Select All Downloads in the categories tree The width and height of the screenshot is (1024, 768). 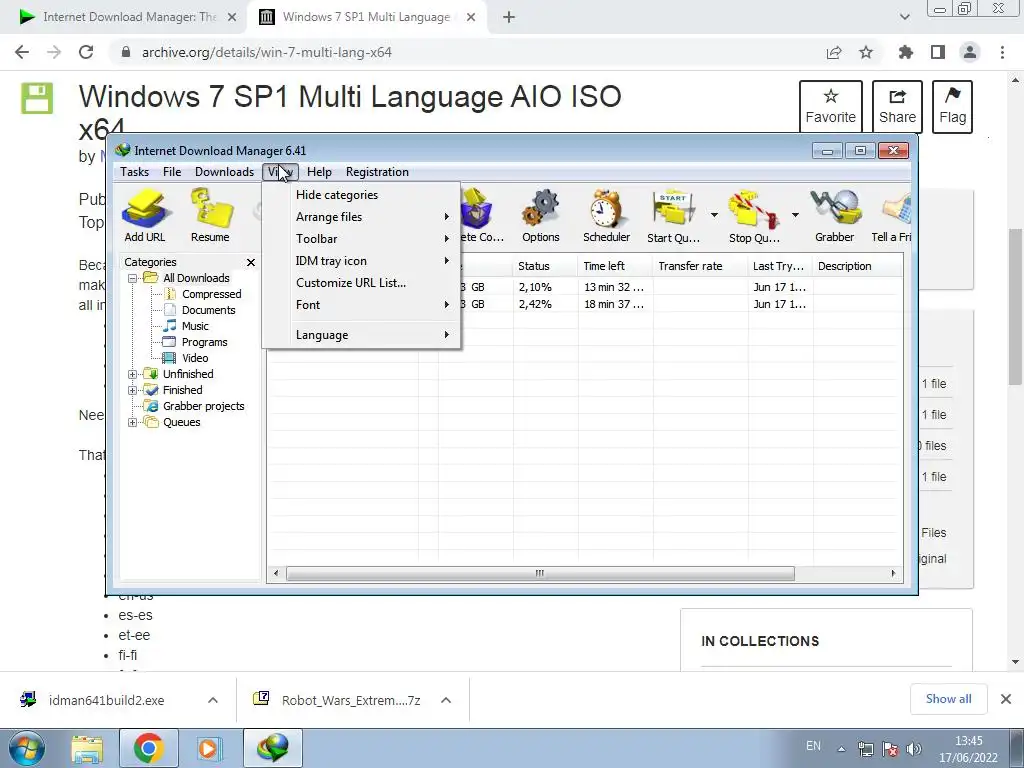[x=196, y=278]
